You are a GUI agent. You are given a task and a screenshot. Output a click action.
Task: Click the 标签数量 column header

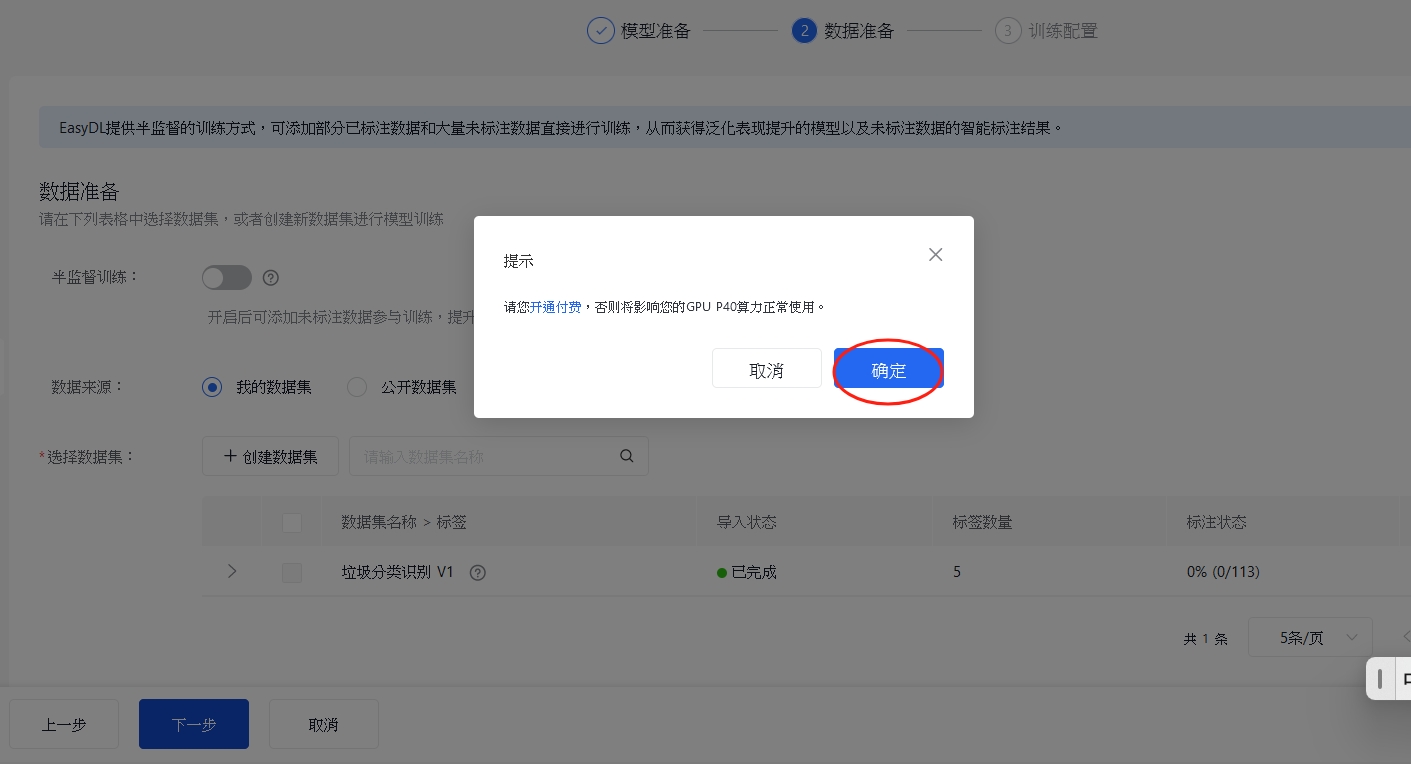982,522
